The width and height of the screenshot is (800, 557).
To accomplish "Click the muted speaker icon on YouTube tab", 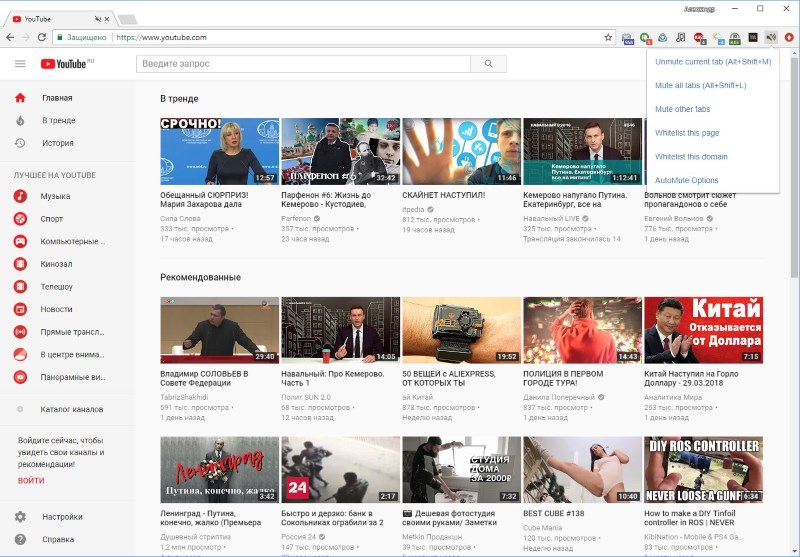I will click(97, 18).
